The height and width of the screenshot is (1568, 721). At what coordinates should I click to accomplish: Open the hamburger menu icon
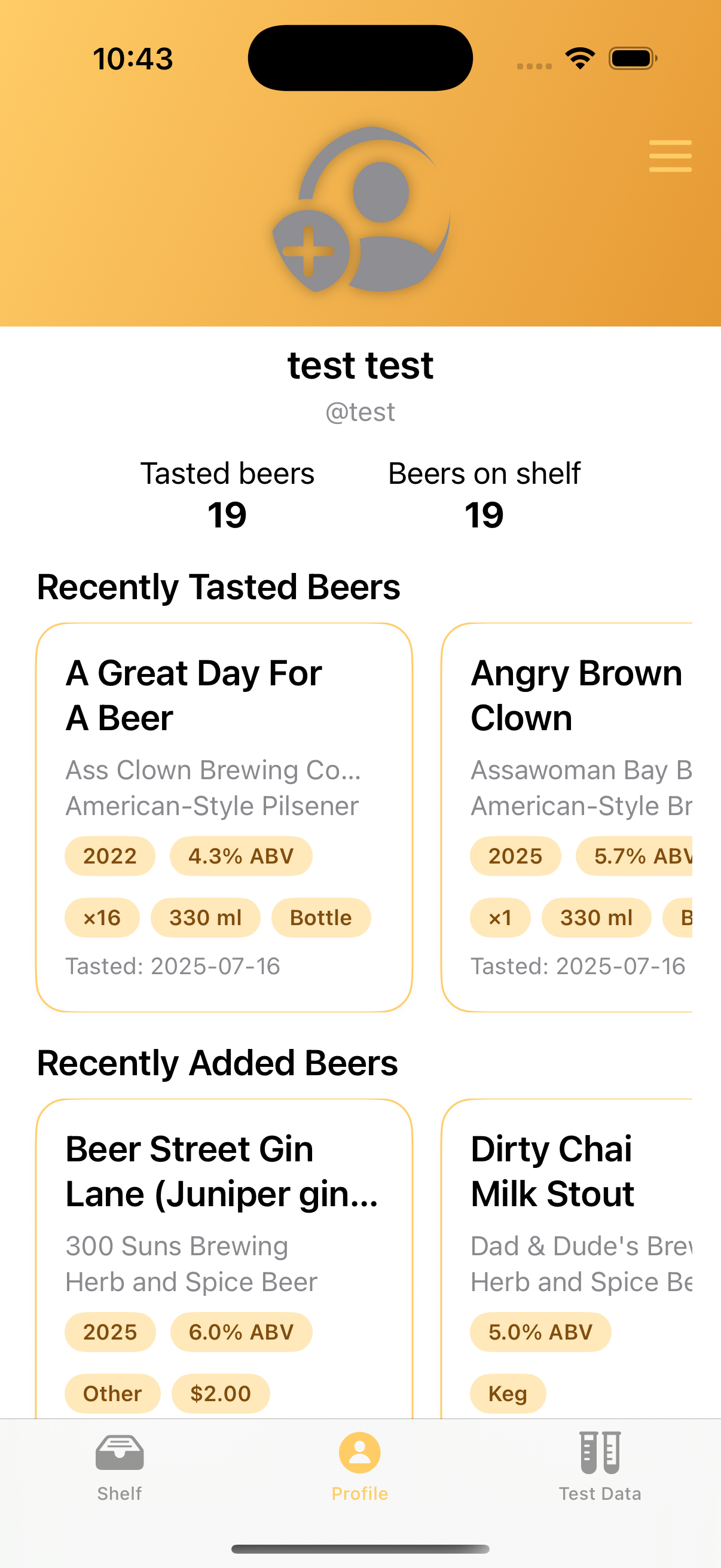point(670,156)
